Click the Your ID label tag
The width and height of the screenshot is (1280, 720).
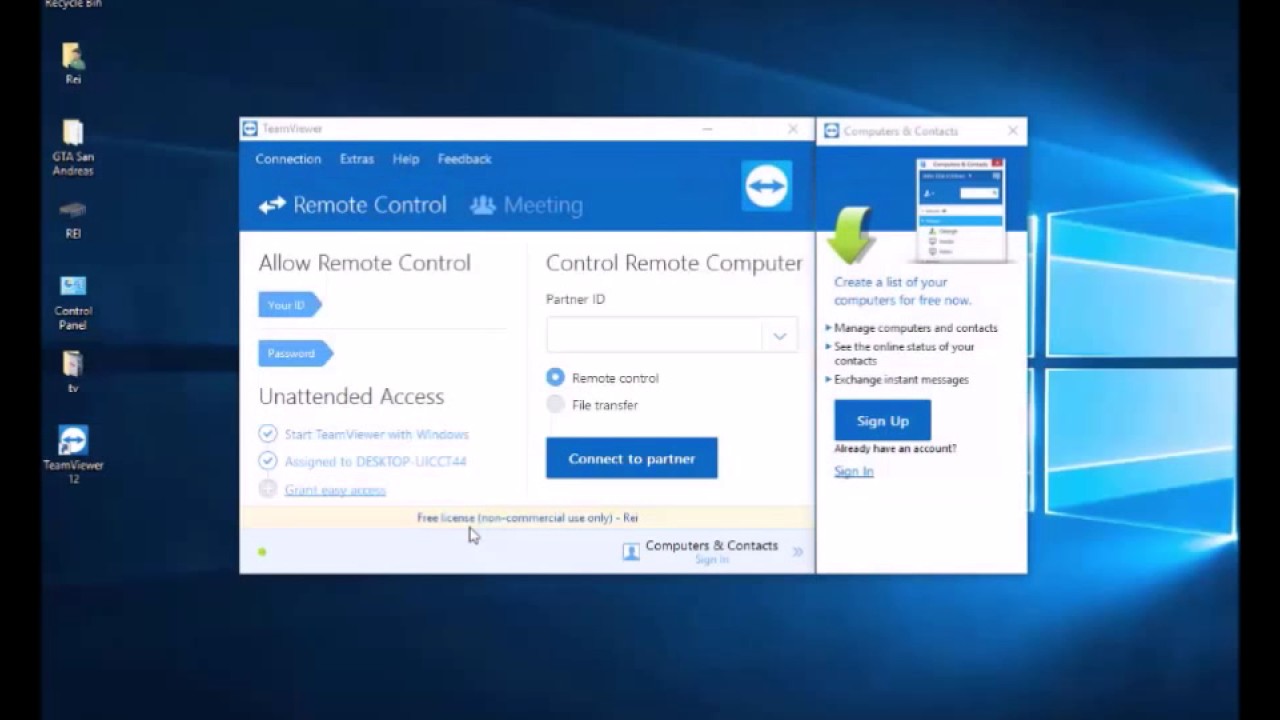click(x=290, y=305)
